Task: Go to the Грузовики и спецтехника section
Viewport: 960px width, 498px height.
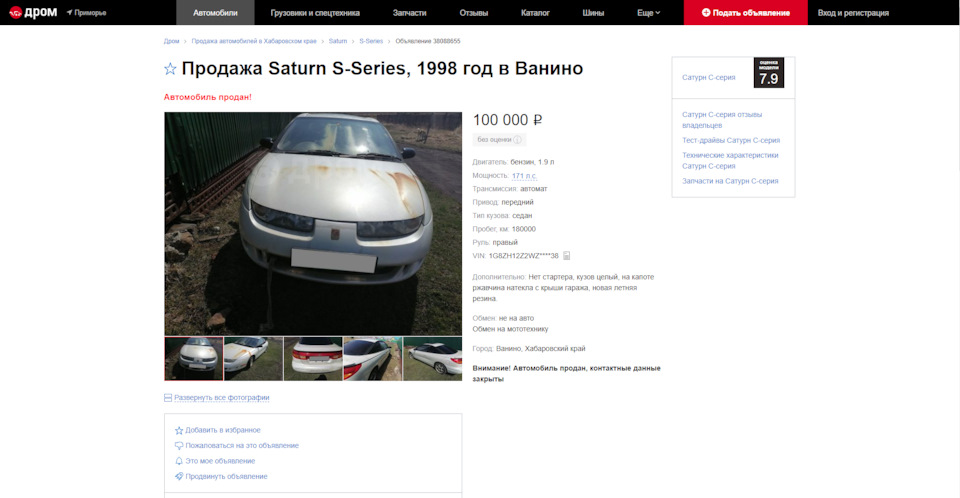Action: coord(315,12)
